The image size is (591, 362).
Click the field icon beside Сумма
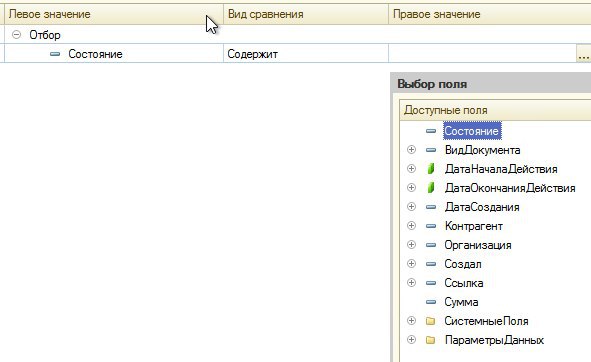(431, 302)
